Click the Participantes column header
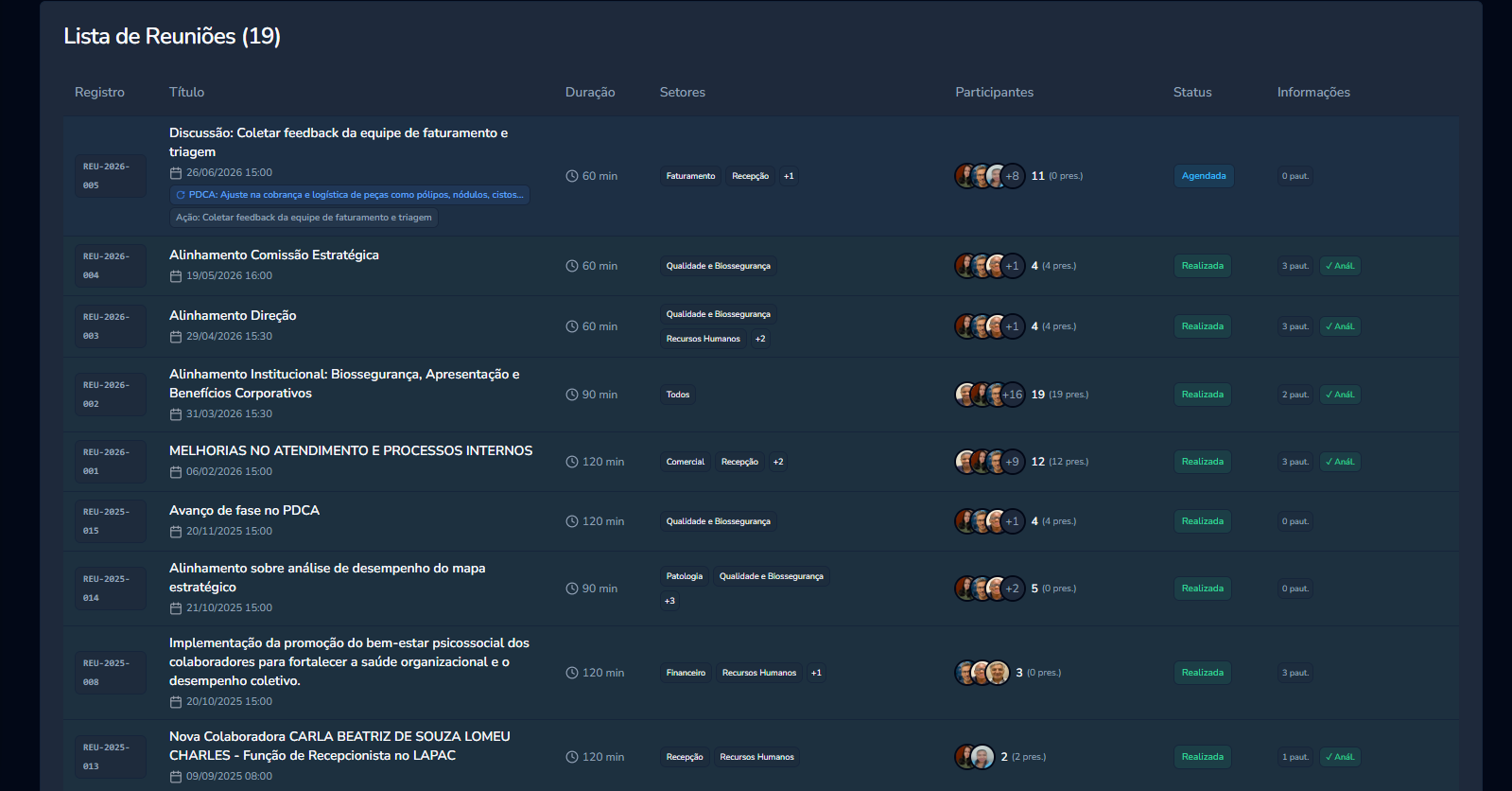This screenshot has width=1512, height=791. 994,92
